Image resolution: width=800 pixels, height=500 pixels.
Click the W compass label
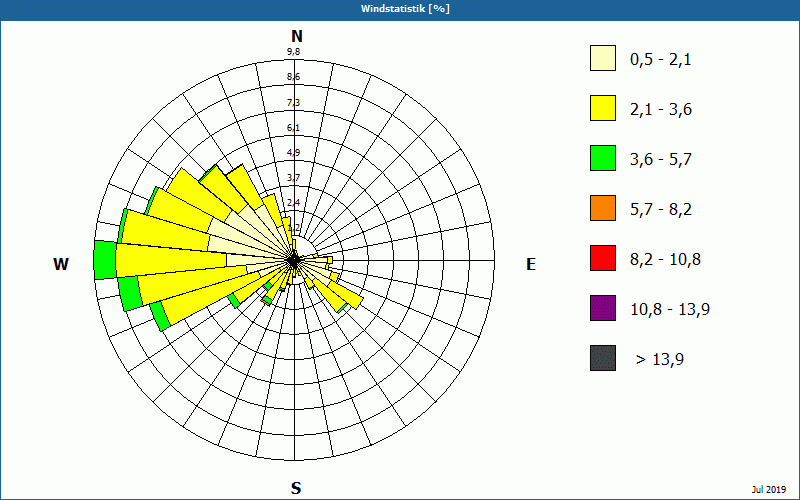(x=61, y=264)
